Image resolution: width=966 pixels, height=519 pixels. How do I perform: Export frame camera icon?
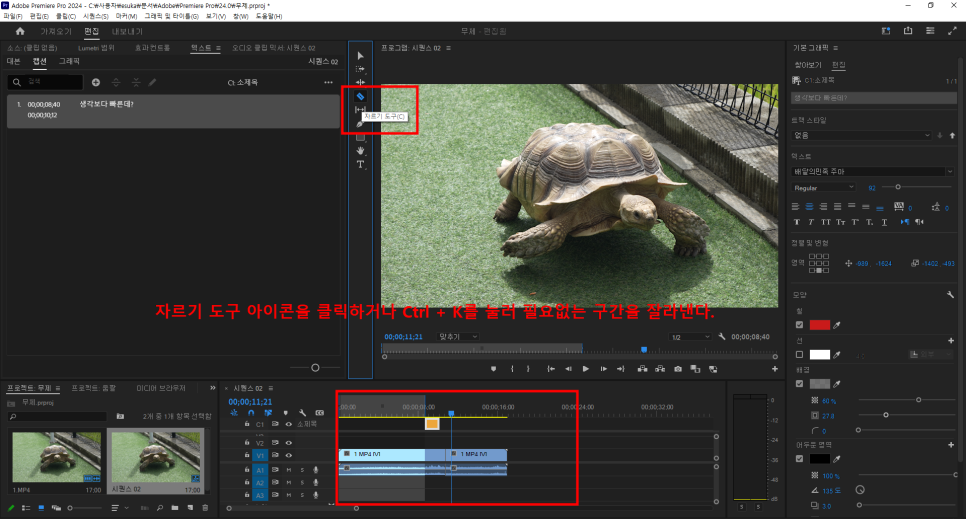pyautogui.click(x=678, y=369)
